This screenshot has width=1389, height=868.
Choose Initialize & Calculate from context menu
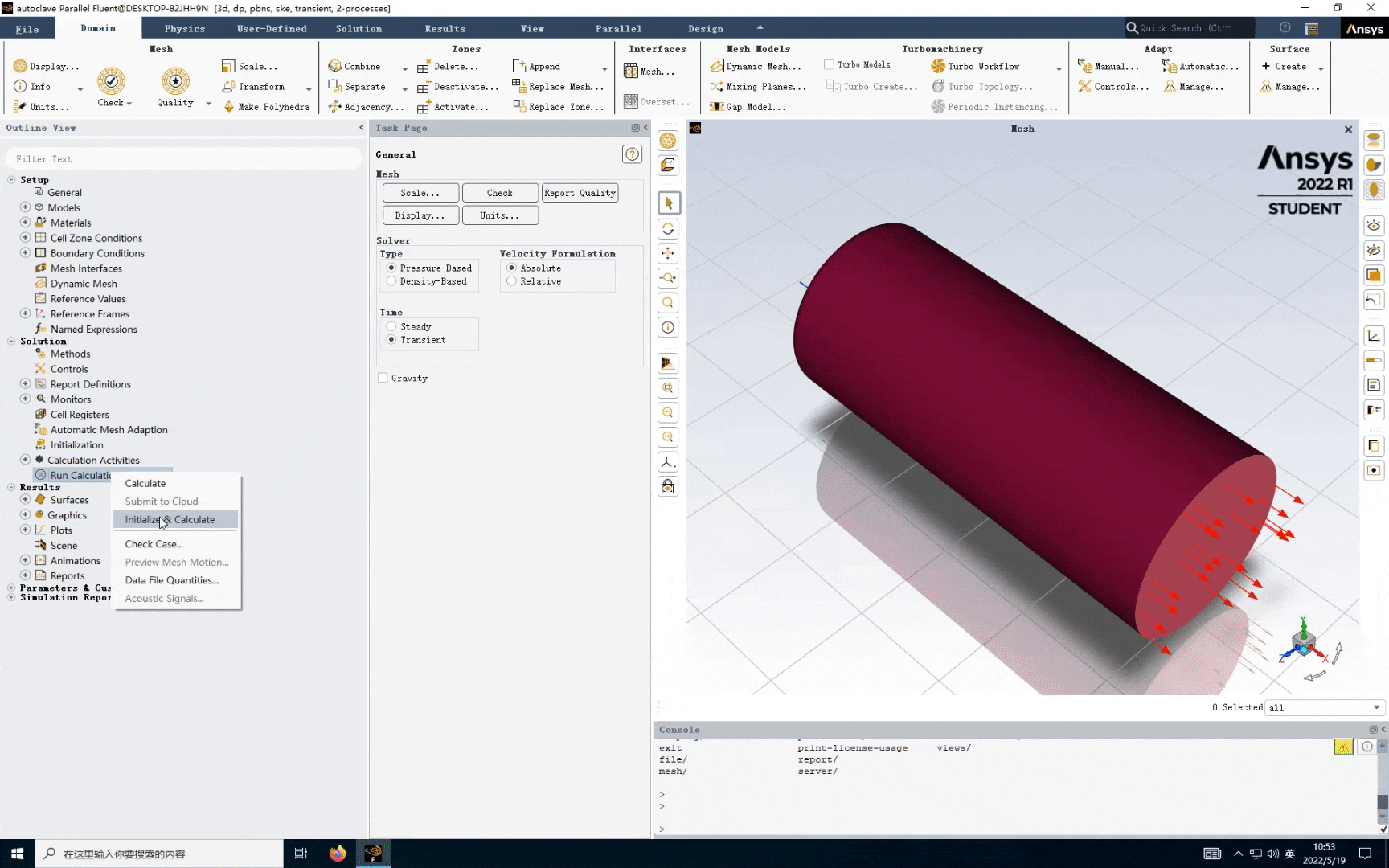coord(170,520)
